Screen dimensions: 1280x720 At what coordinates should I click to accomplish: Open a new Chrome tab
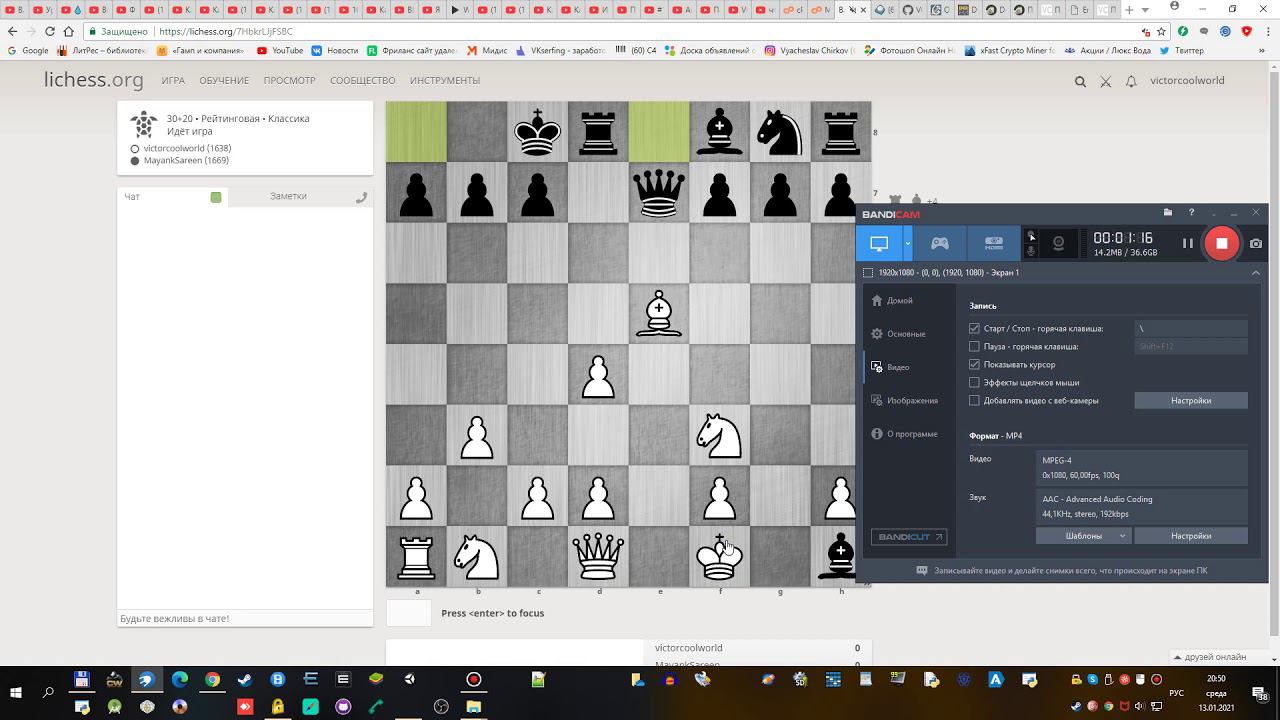coord(1130,9)
